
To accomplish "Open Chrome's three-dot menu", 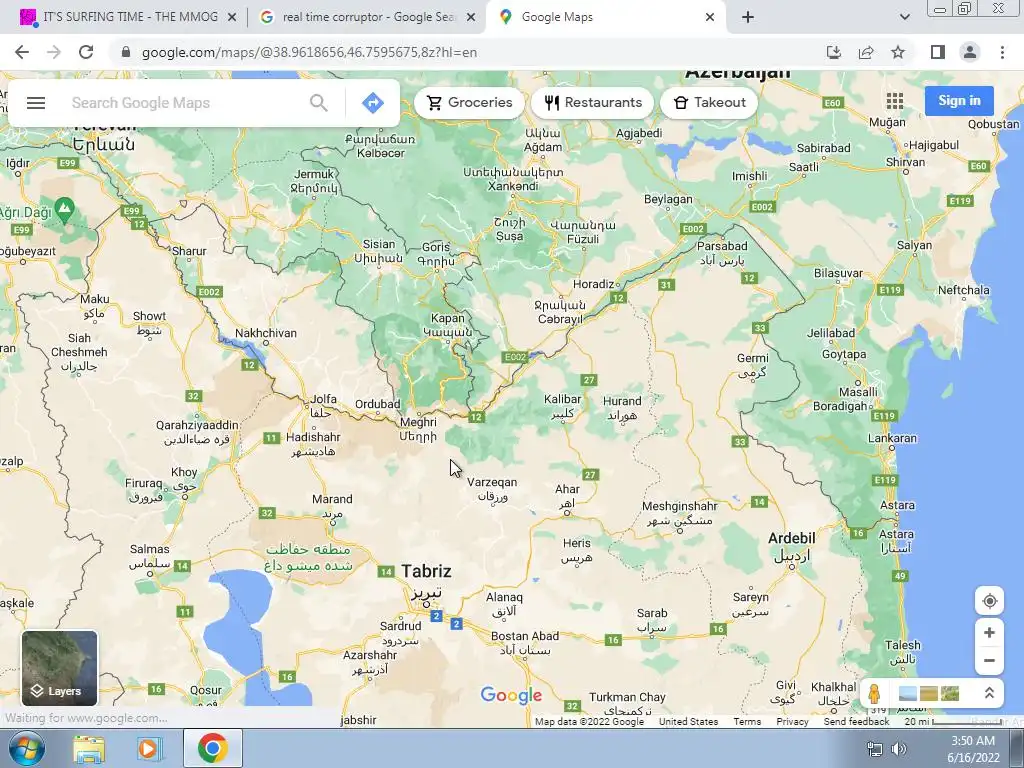I will [1002, 52].
